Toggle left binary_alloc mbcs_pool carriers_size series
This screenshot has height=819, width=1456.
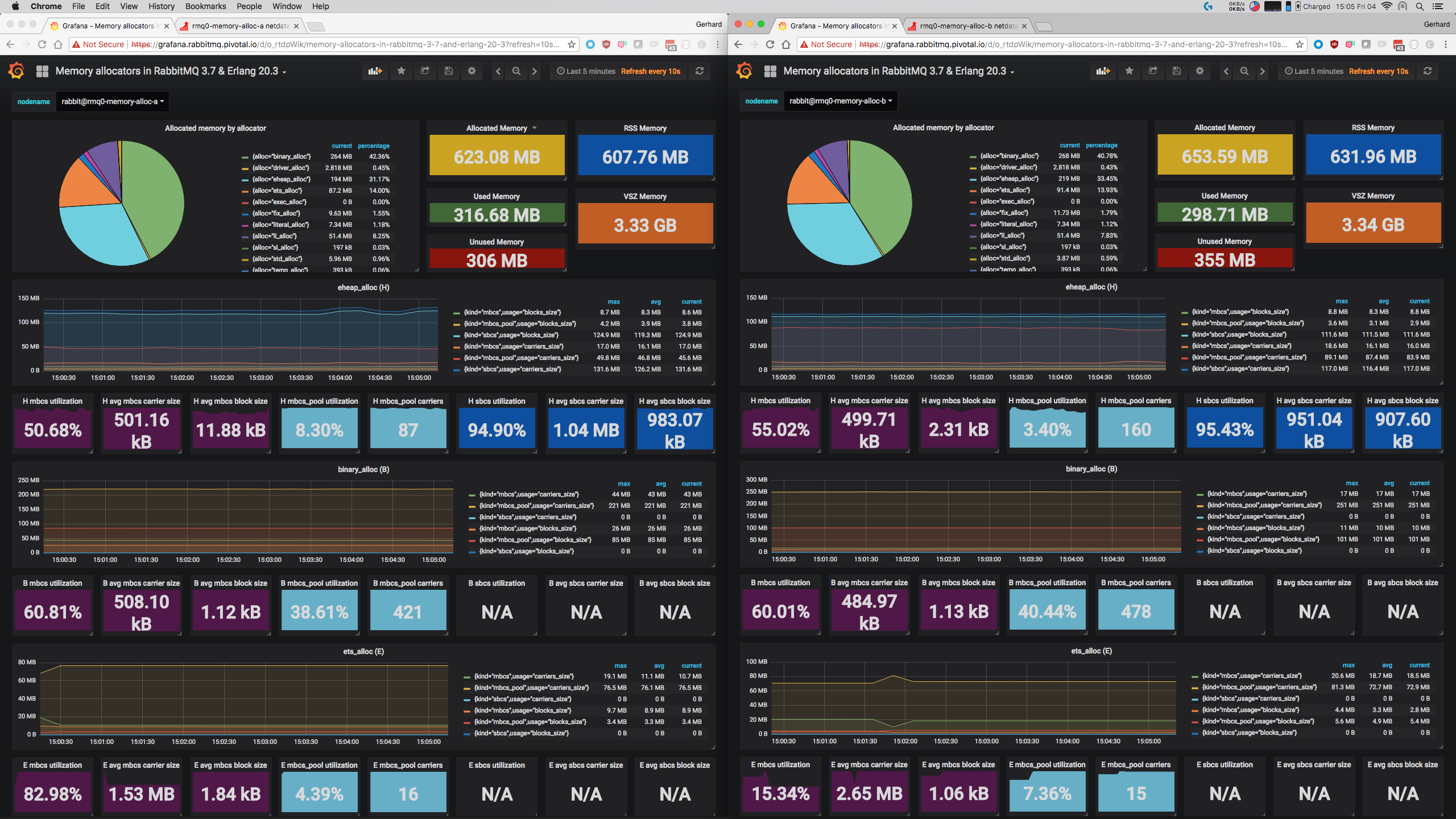(x=536, y=506)
